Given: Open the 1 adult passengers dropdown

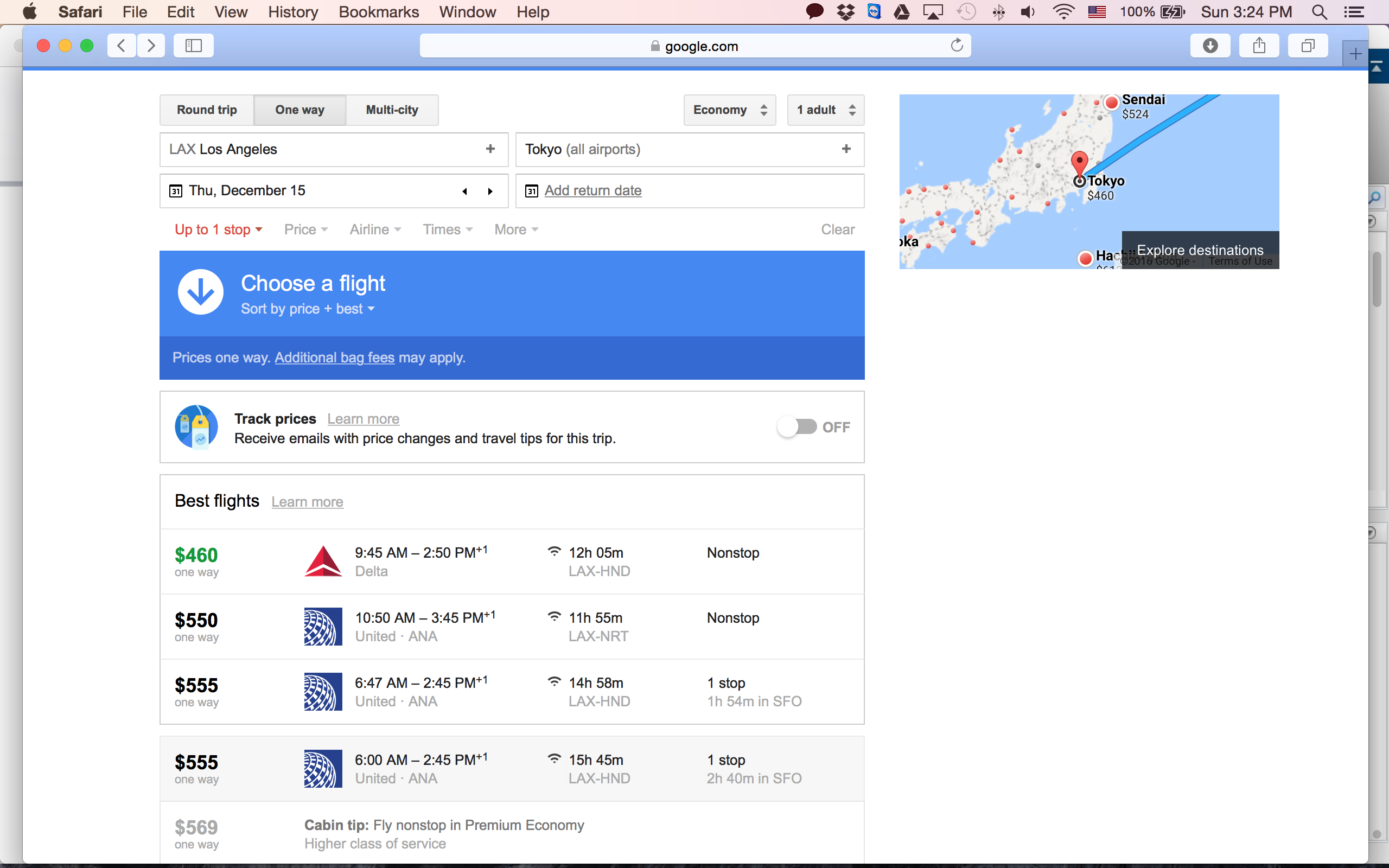Looking at the screenshot, I should tap(825, 110).
